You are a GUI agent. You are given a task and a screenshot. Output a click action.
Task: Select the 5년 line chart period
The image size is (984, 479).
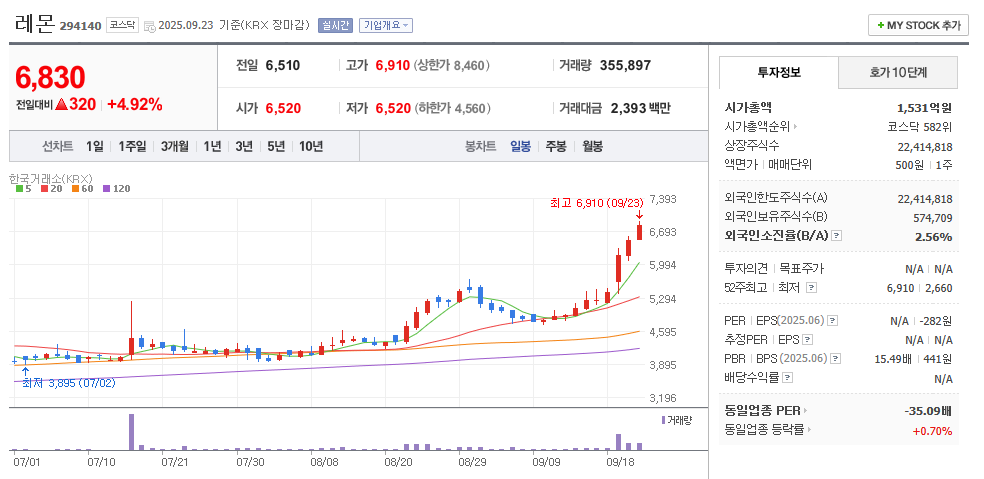(275, 146)
